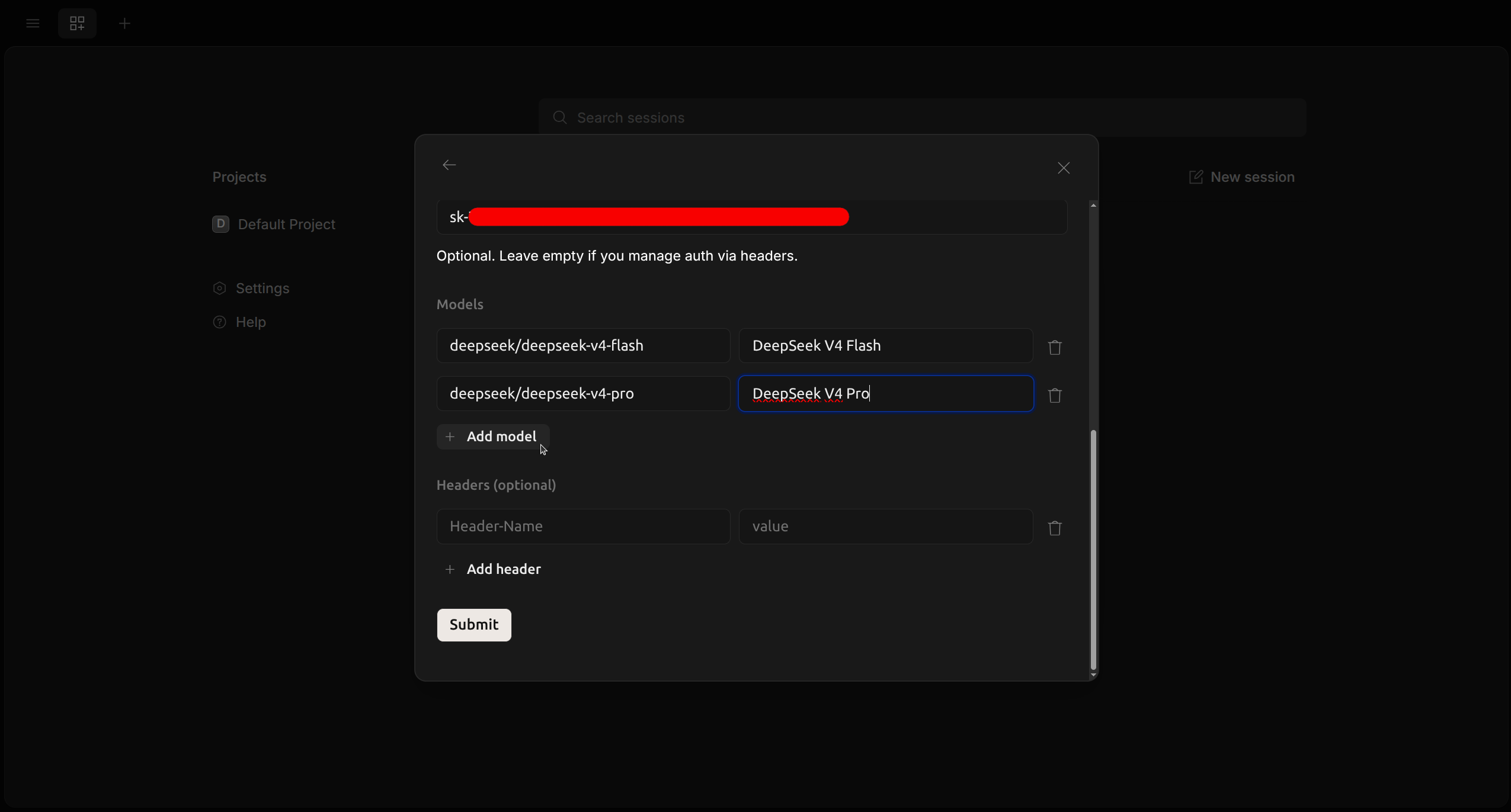This screenshot has height=812, width=1511.
Task: Click the Help question mark icon
Action: (220, 322)
